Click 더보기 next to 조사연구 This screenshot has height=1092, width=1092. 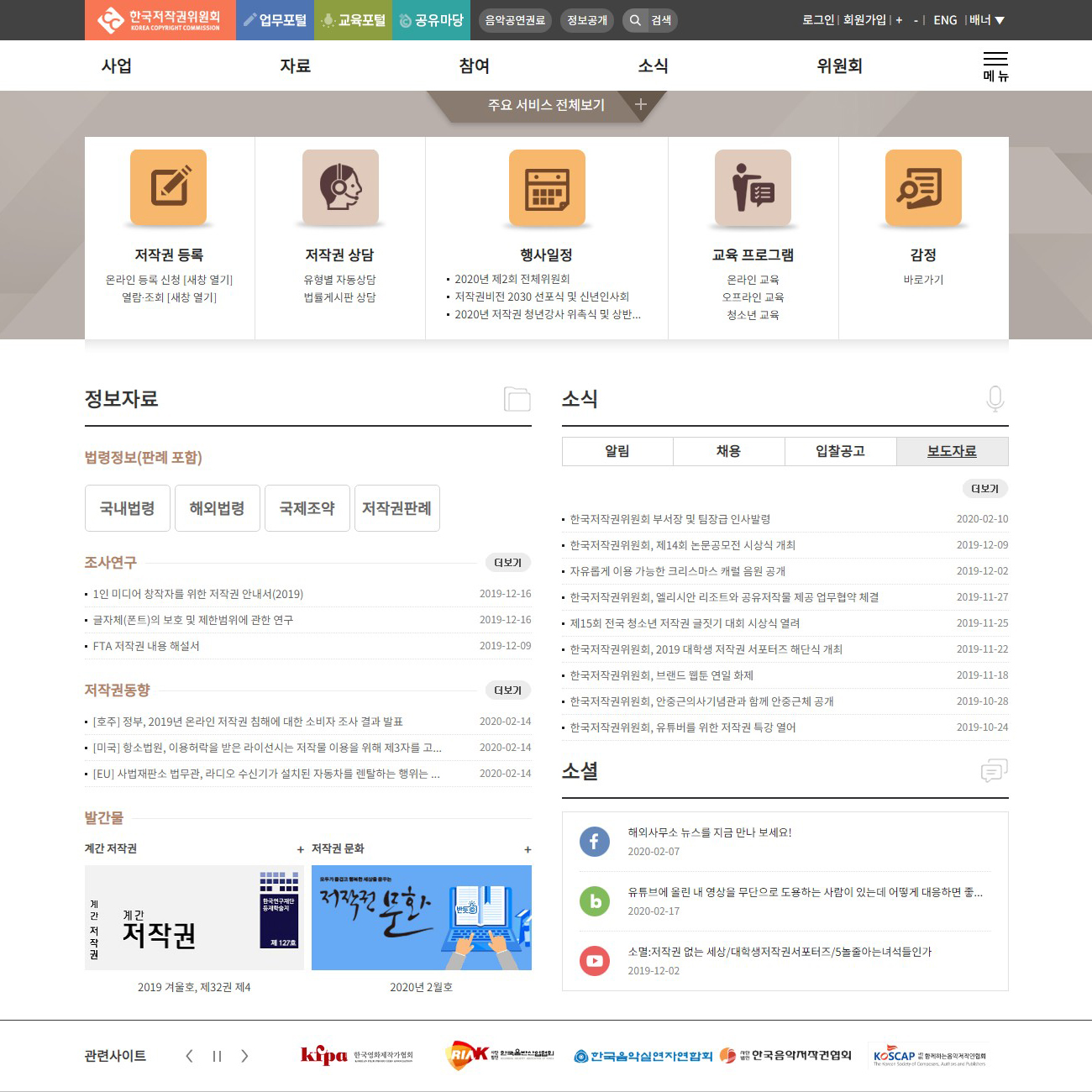pos(507,563)
